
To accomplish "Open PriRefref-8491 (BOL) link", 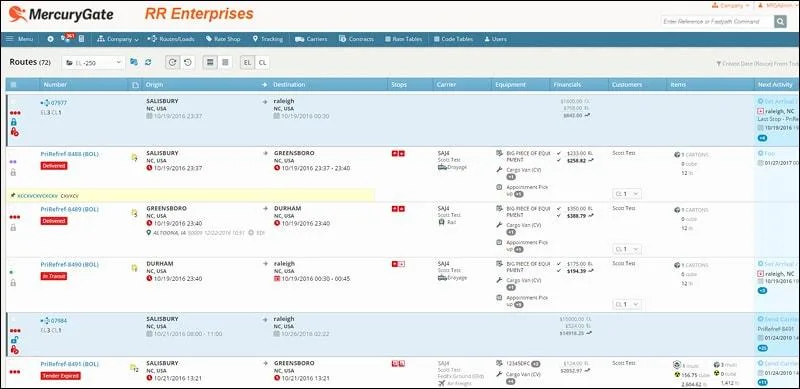I will (x=70, y=364).
